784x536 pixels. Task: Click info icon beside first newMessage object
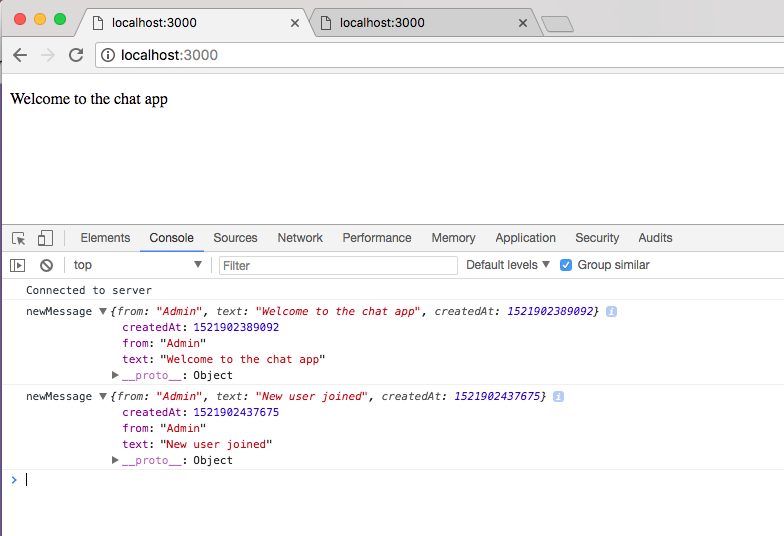click(x=611, y=312)
